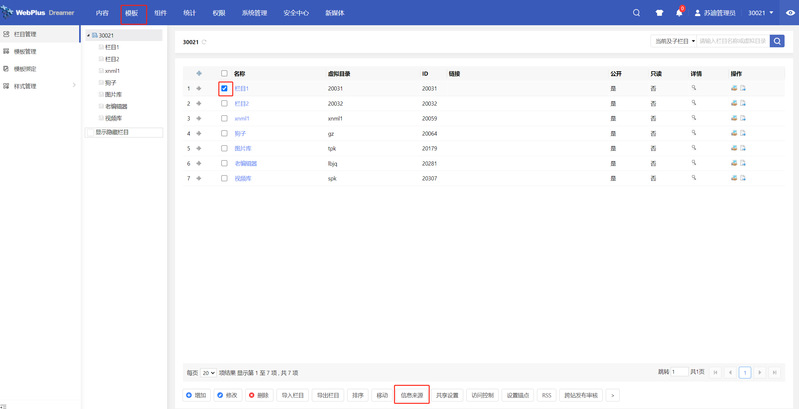Open the last top navigation menu
Viewport: 799px width, 409px height.
334,13
